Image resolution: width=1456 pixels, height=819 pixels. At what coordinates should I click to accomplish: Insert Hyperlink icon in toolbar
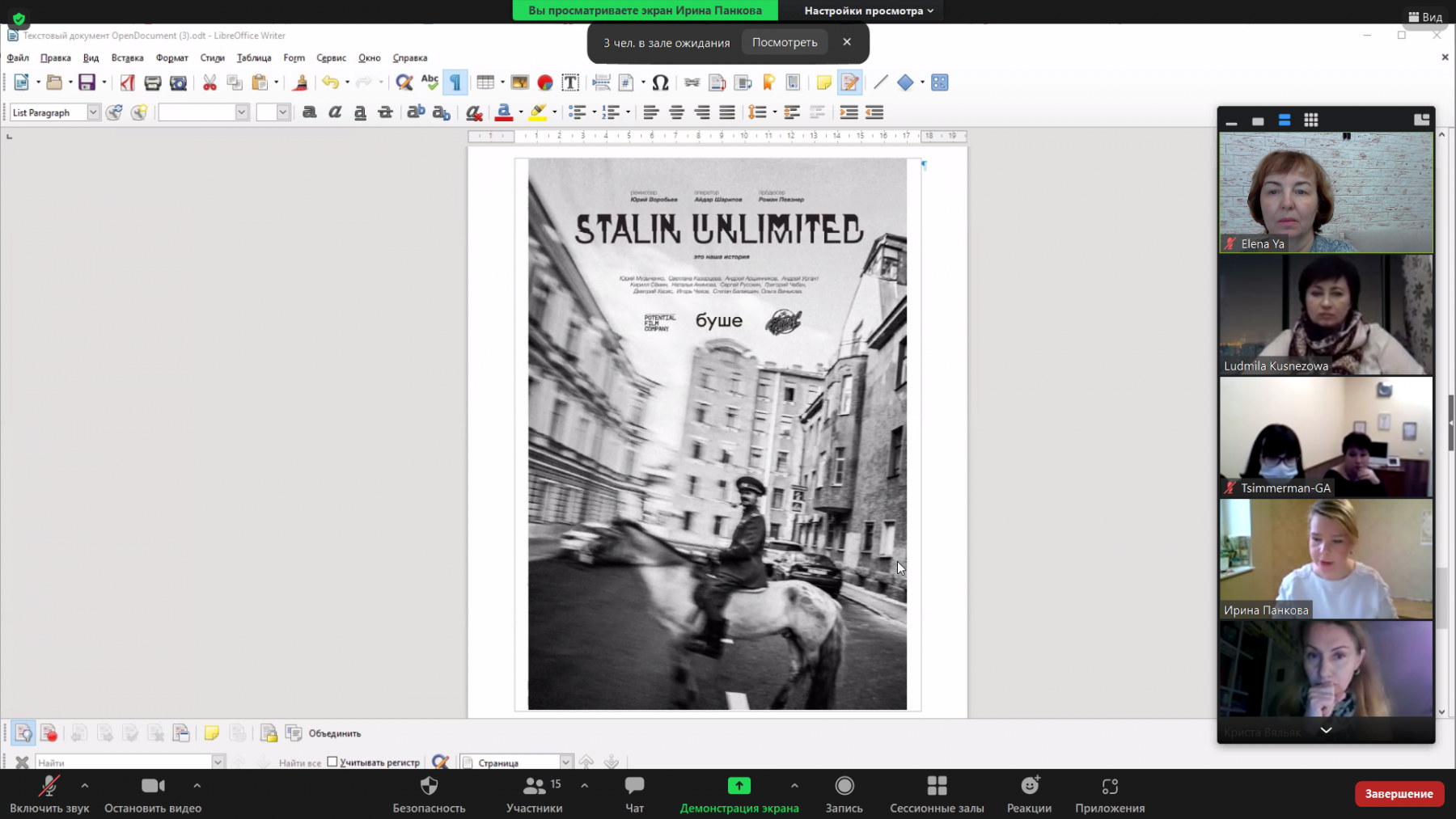click(692, 82)
